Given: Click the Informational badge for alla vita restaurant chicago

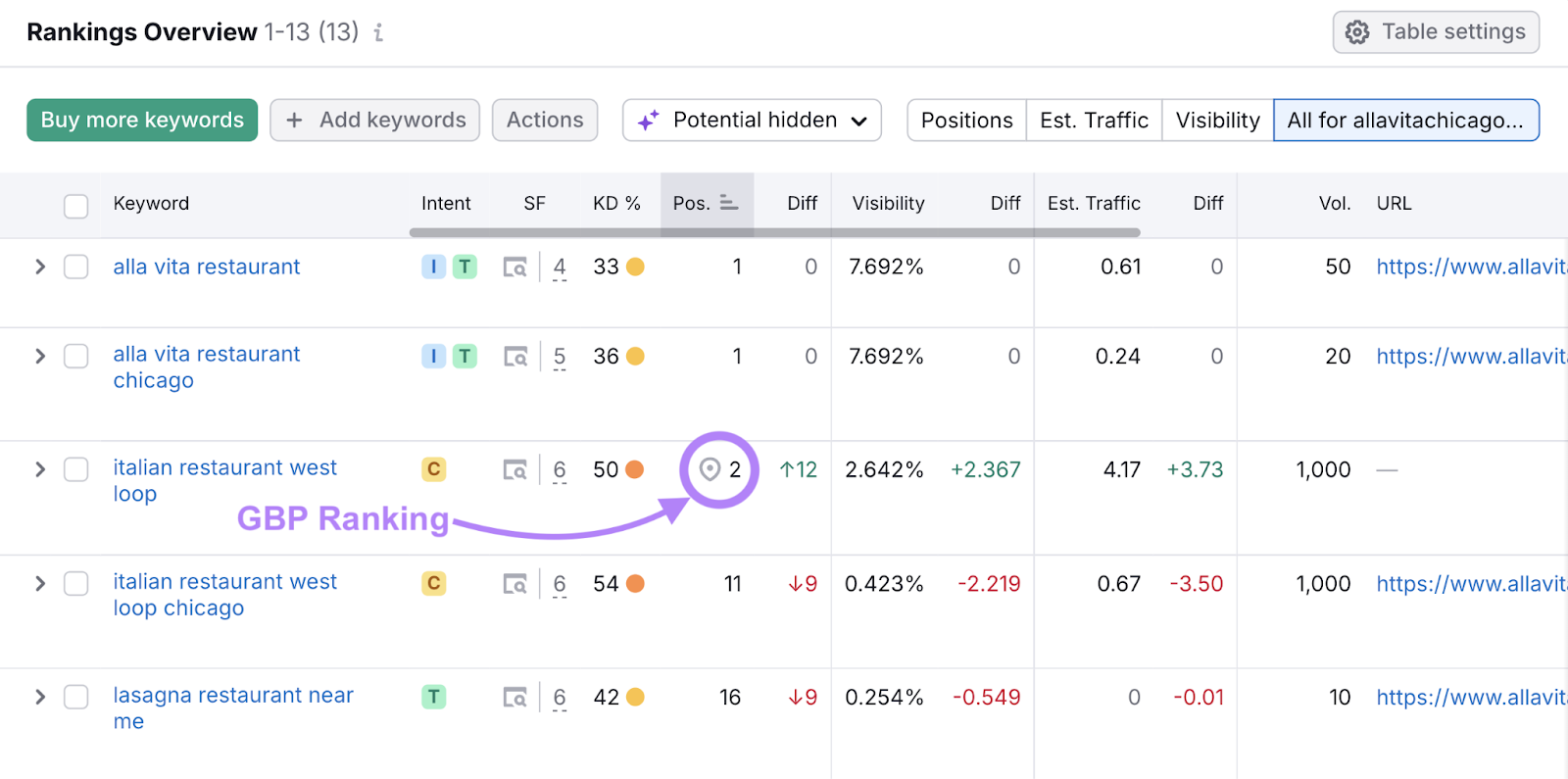Looking at the screenshot, I should pyautogui.click(x=433, y=357).
